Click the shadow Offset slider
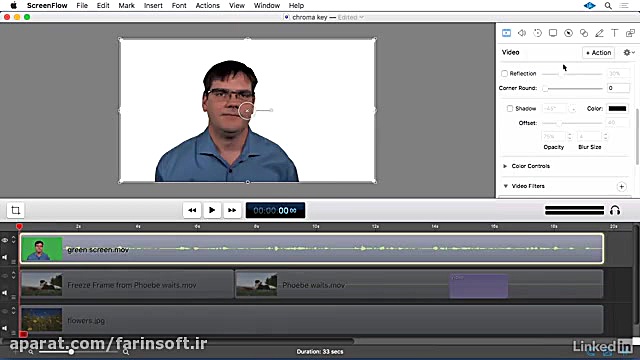This screenshot has width=640, height=360. pos(572,123)
